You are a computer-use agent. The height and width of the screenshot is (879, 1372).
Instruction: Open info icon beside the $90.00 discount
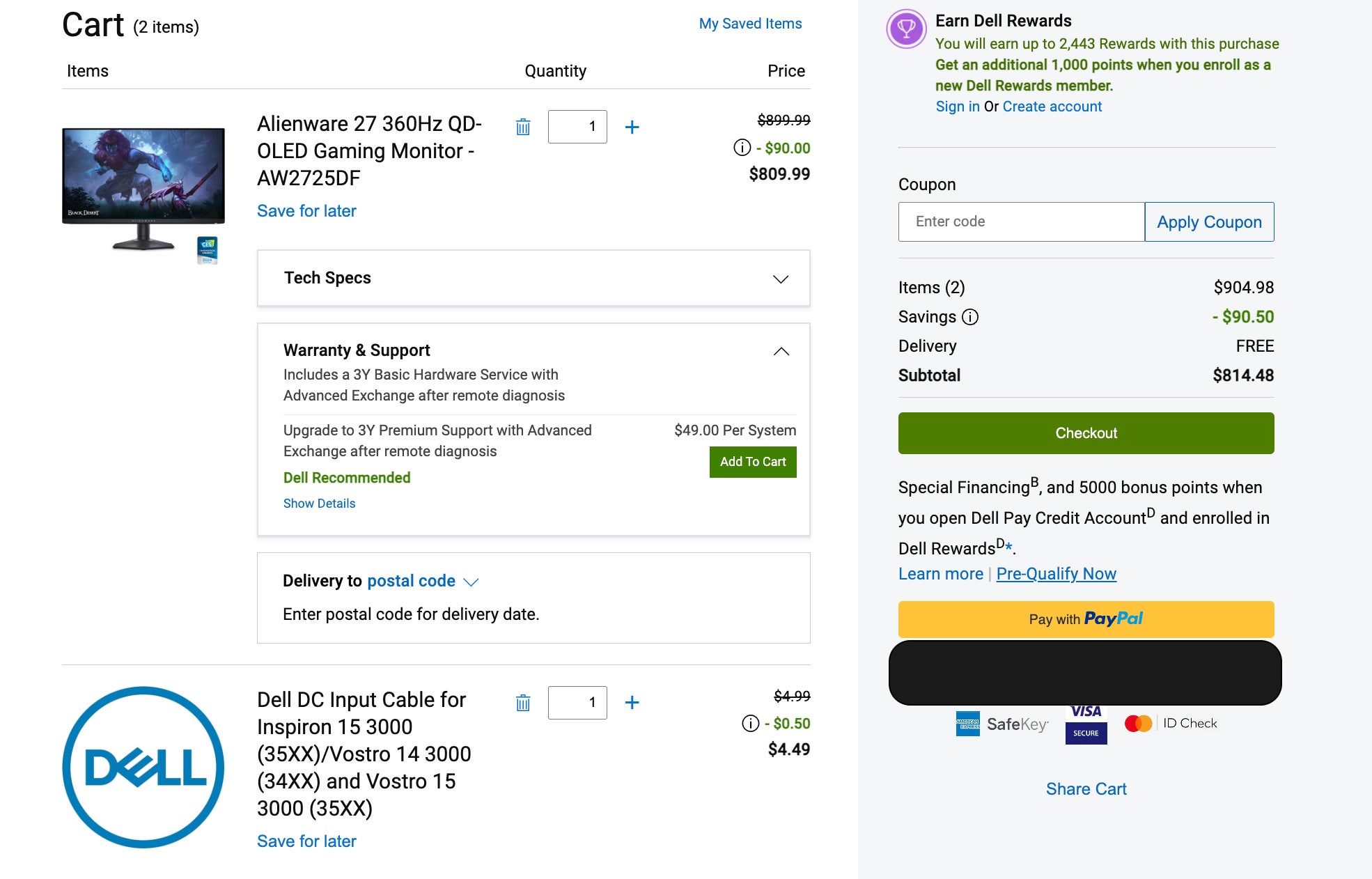coord(742,148)
